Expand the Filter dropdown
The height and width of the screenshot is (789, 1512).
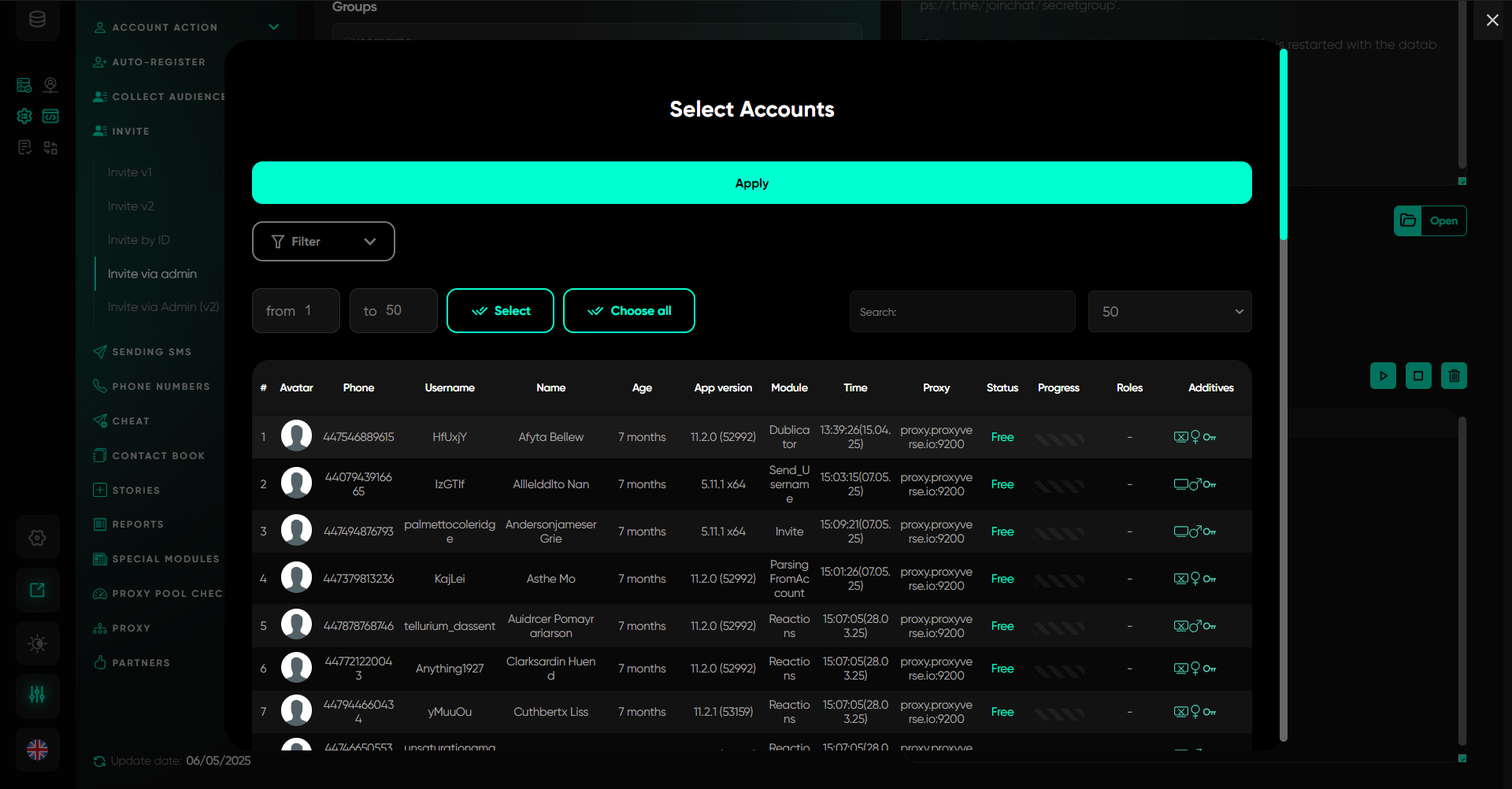[323, 241]
